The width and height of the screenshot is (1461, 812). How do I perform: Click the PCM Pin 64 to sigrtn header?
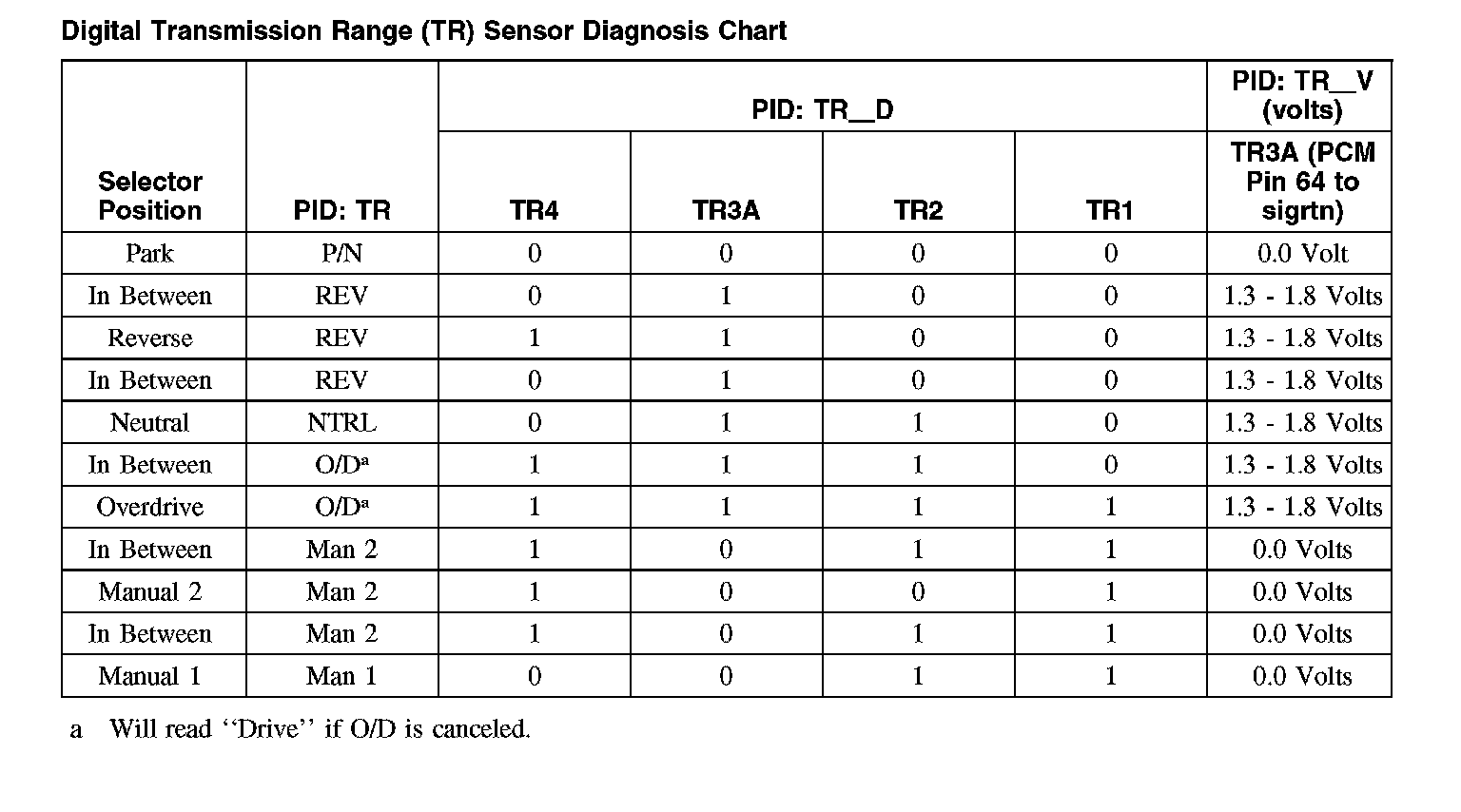(1301, 181)
